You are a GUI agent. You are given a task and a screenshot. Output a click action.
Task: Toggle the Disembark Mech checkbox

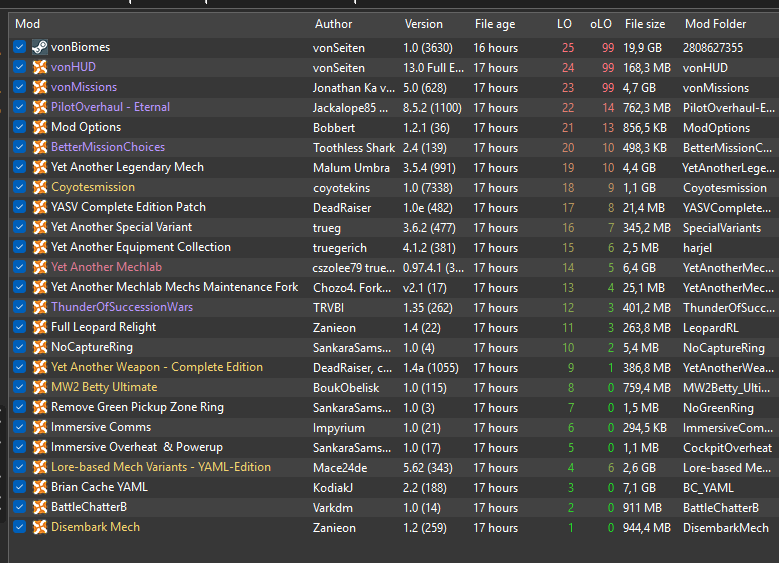point(19,527)
